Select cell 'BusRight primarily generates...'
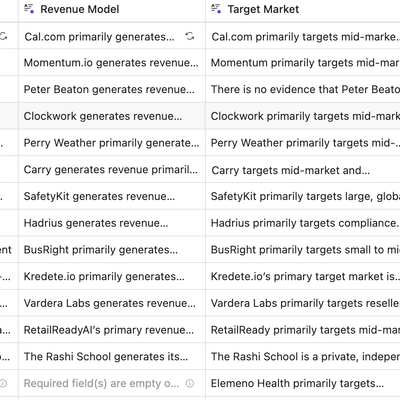The image size is (400, 400). (112, 249)
